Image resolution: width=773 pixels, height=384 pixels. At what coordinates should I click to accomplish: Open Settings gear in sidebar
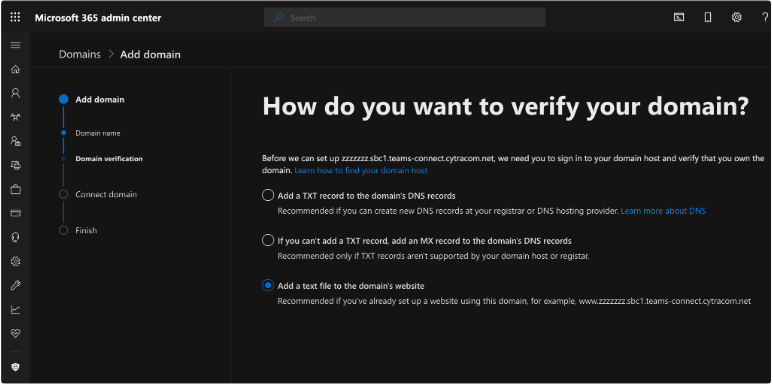coord(15,261)
